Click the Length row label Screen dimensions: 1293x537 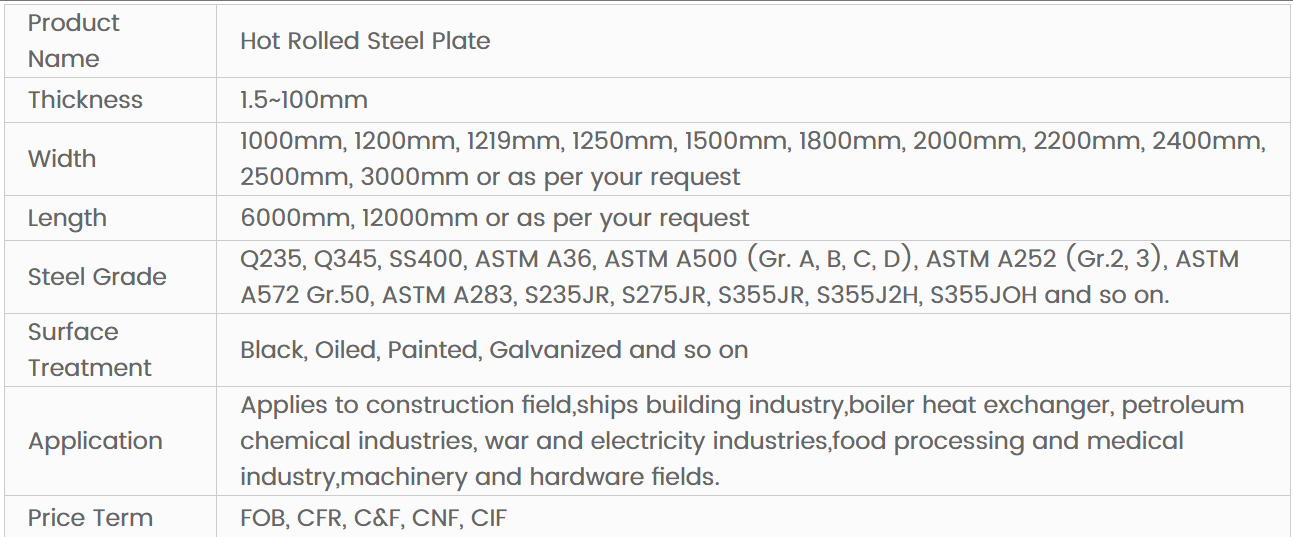click(67, 218)
